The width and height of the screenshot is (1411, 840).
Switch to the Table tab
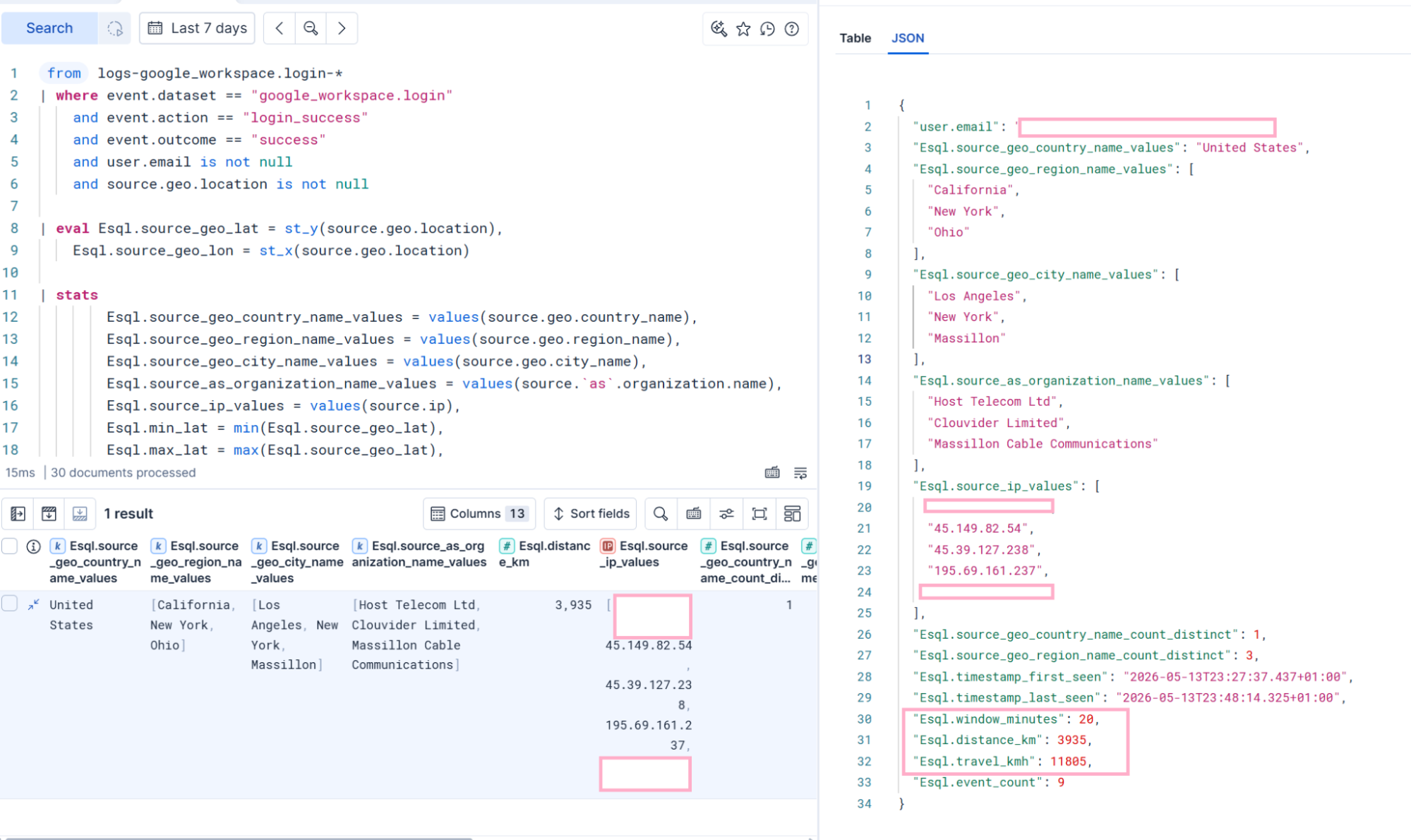pos(855,38)
